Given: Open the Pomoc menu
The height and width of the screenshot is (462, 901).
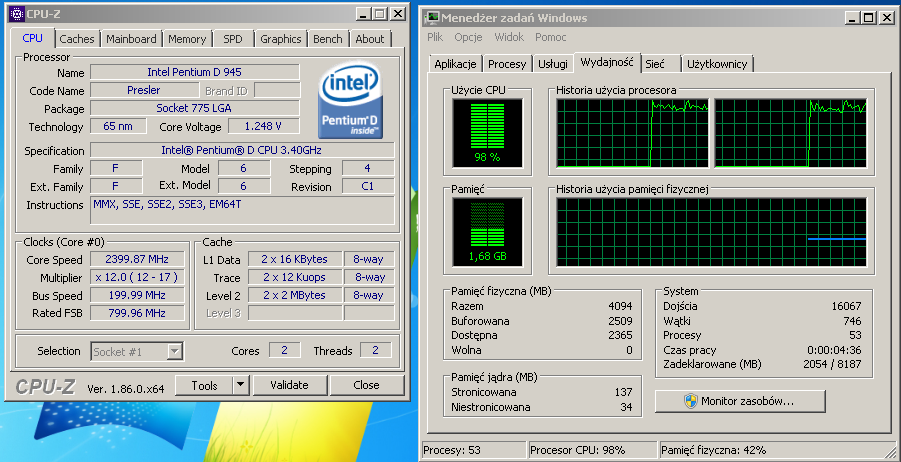Looking at the screenshot, I should (550, 37).
